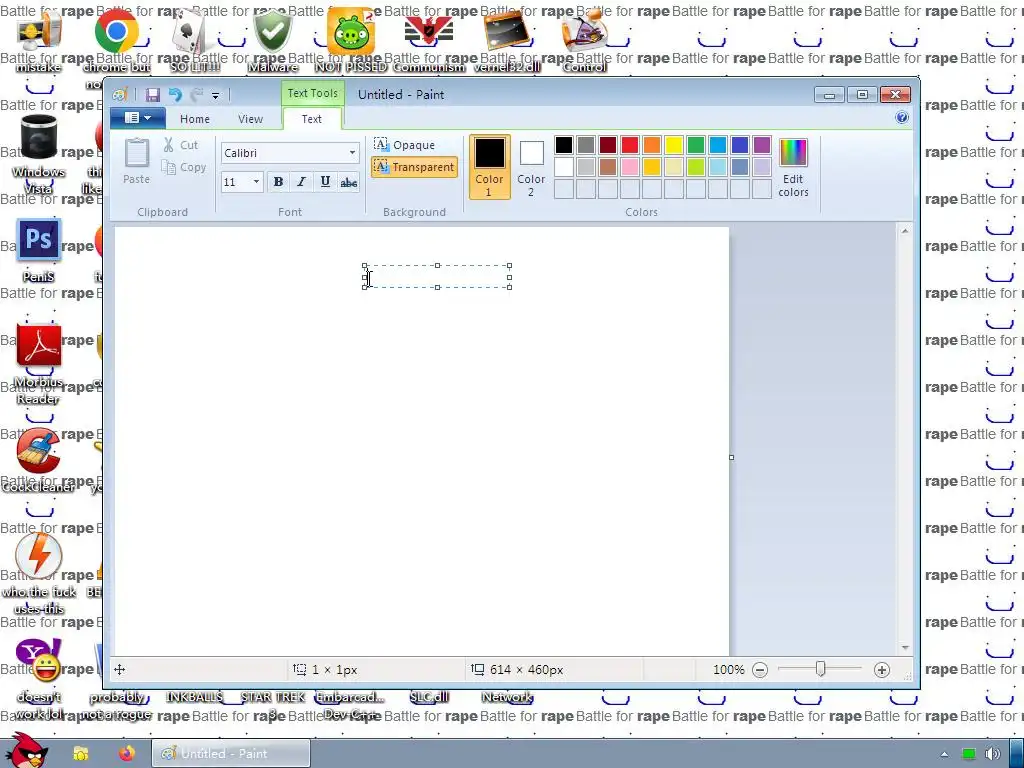1024x768 pixels.
Task: Click the Copy button in Clipboard group
Action: pyautogui.click(x=184, y=167)
